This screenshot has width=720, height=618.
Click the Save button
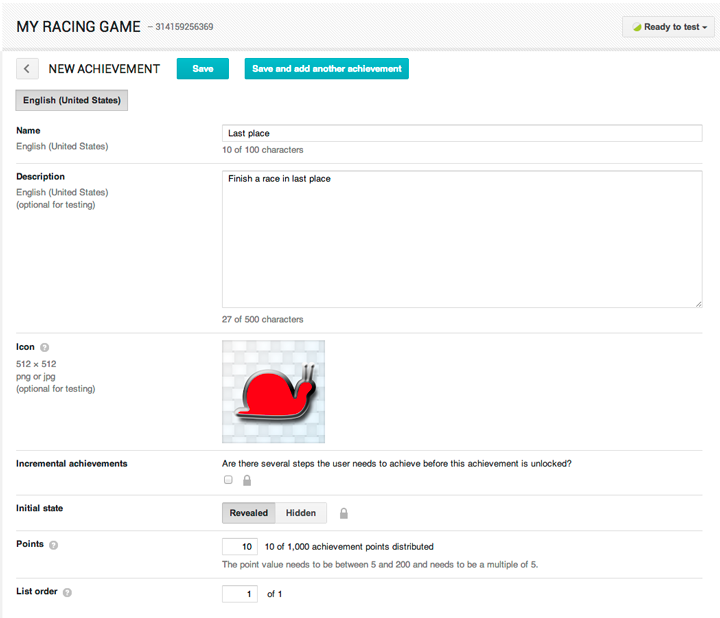[x=203, y=69]
